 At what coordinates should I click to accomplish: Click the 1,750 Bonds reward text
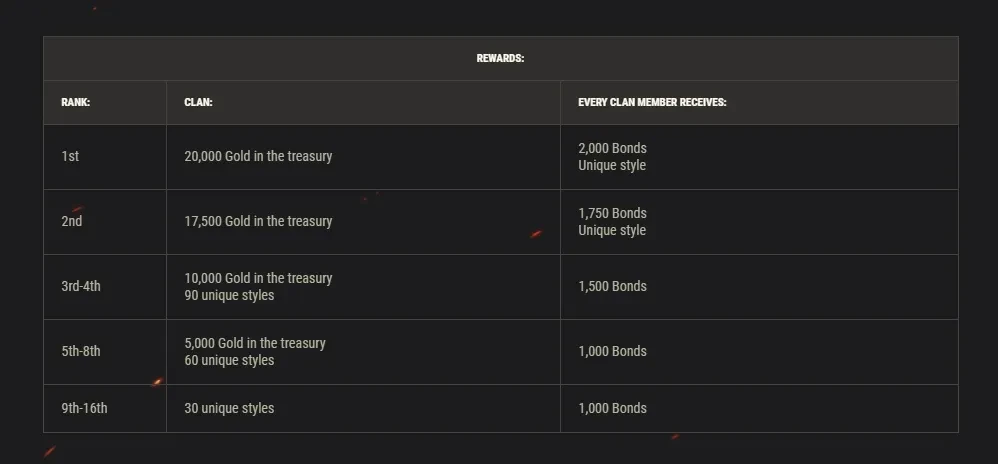[x=612, y=213]
